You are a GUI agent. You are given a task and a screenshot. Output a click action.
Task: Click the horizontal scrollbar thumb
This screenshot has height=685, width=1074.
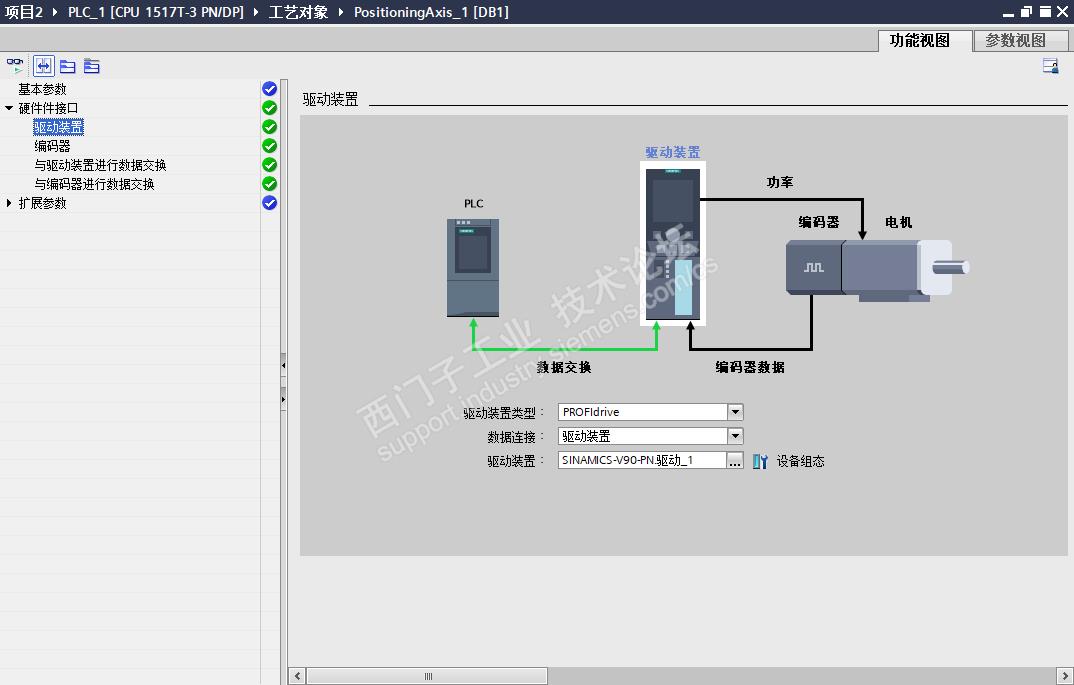coord(427,676)
